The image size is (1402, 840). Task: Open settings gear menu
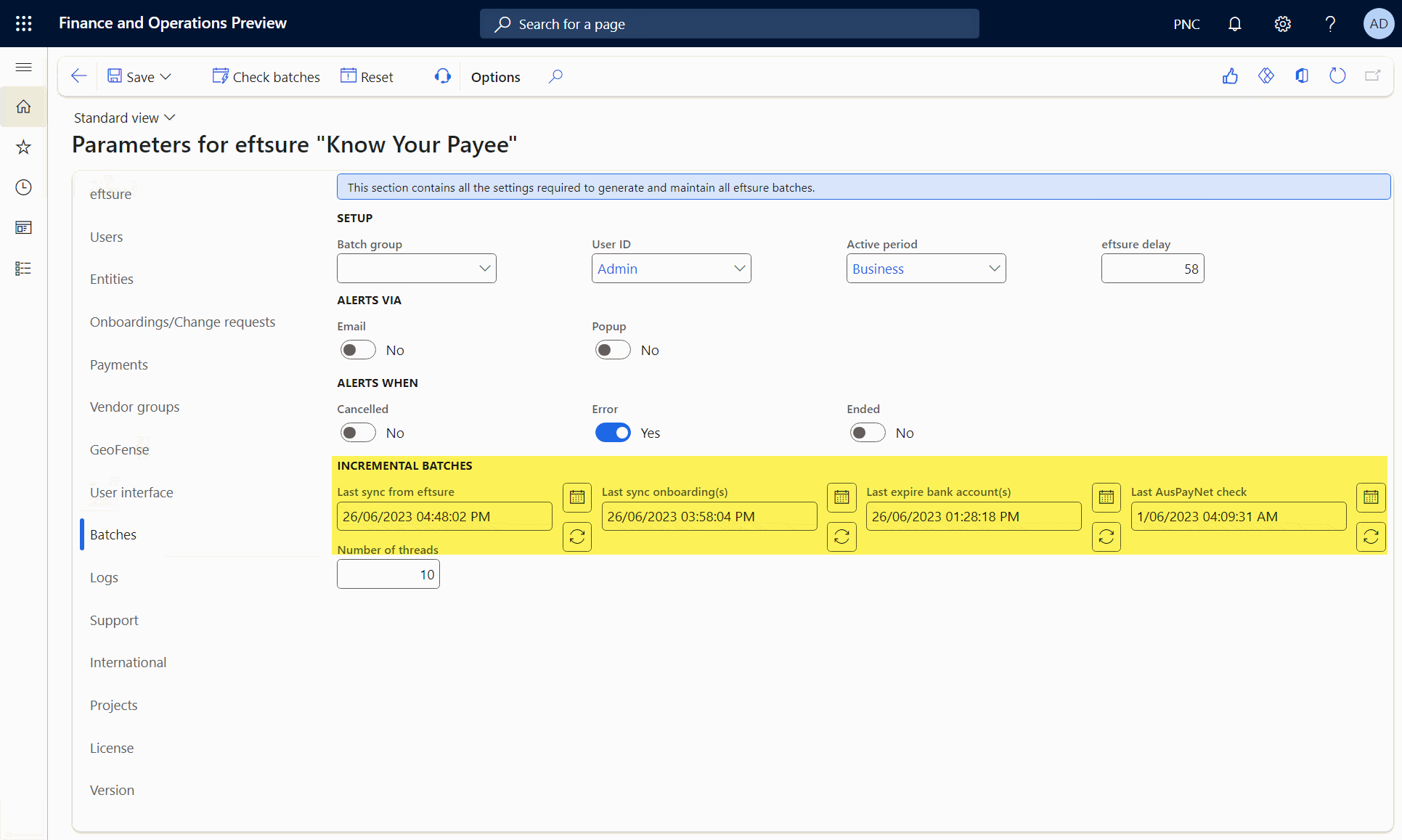point(1282,24)
